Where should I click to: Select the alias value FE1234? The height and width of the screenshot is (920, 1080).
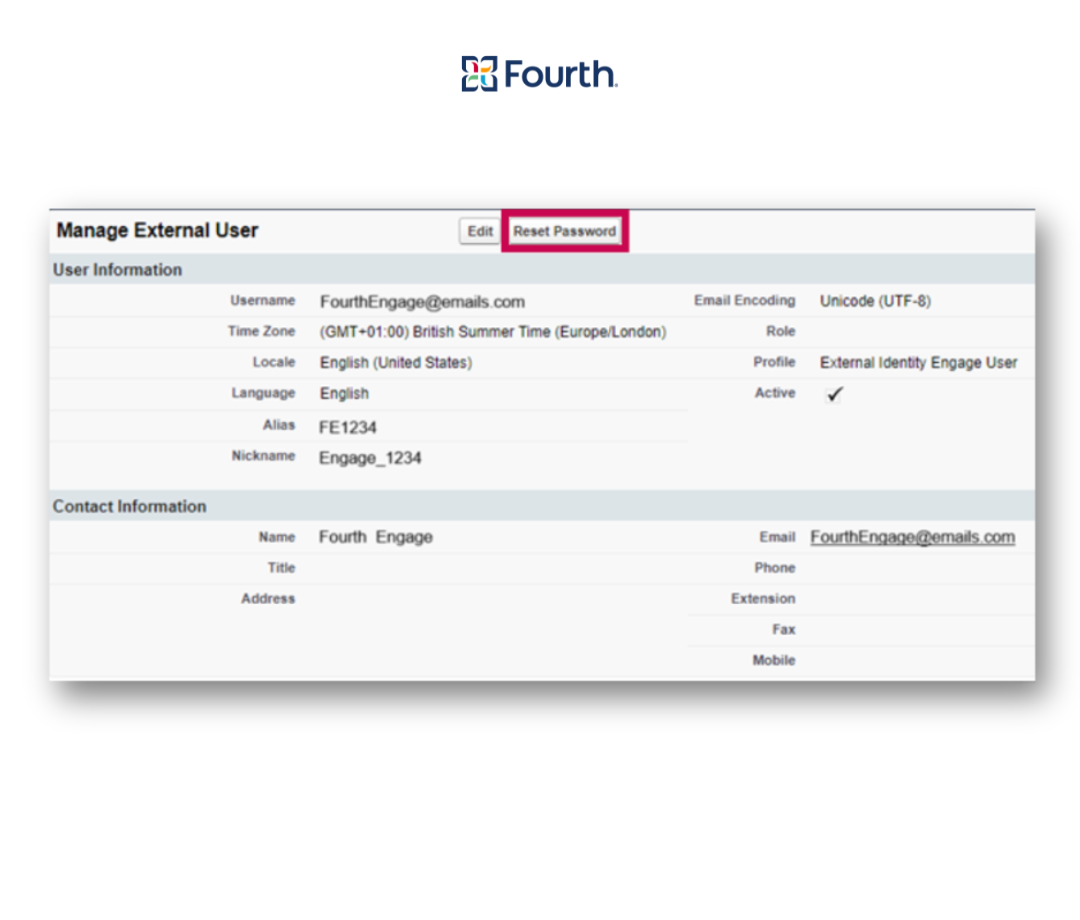tap(348, 428)
